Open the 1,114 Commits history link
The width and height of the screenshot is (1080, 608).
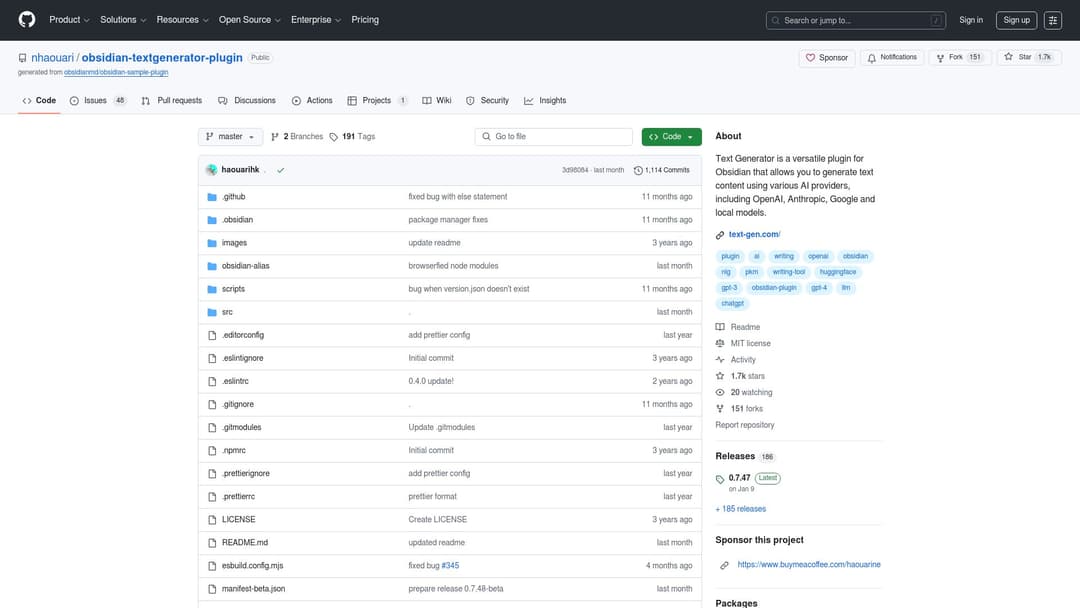(x=661, y=170)
